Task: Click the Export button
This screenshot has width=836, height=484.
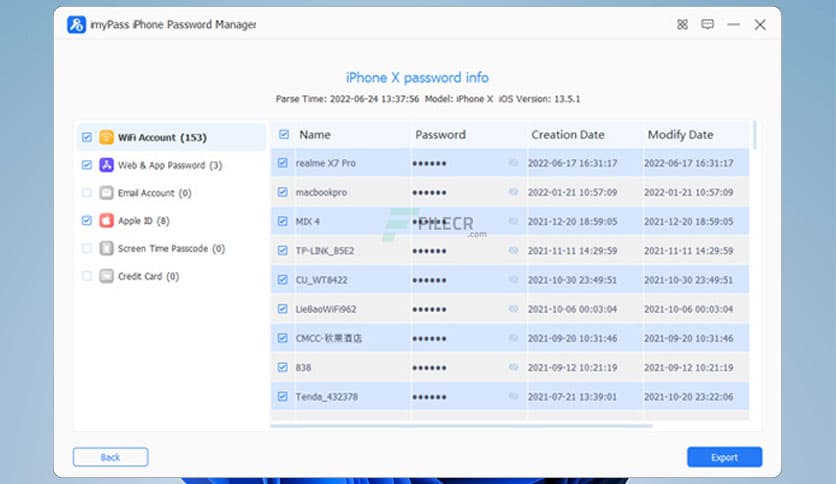Action: click(x=725, y=457)
